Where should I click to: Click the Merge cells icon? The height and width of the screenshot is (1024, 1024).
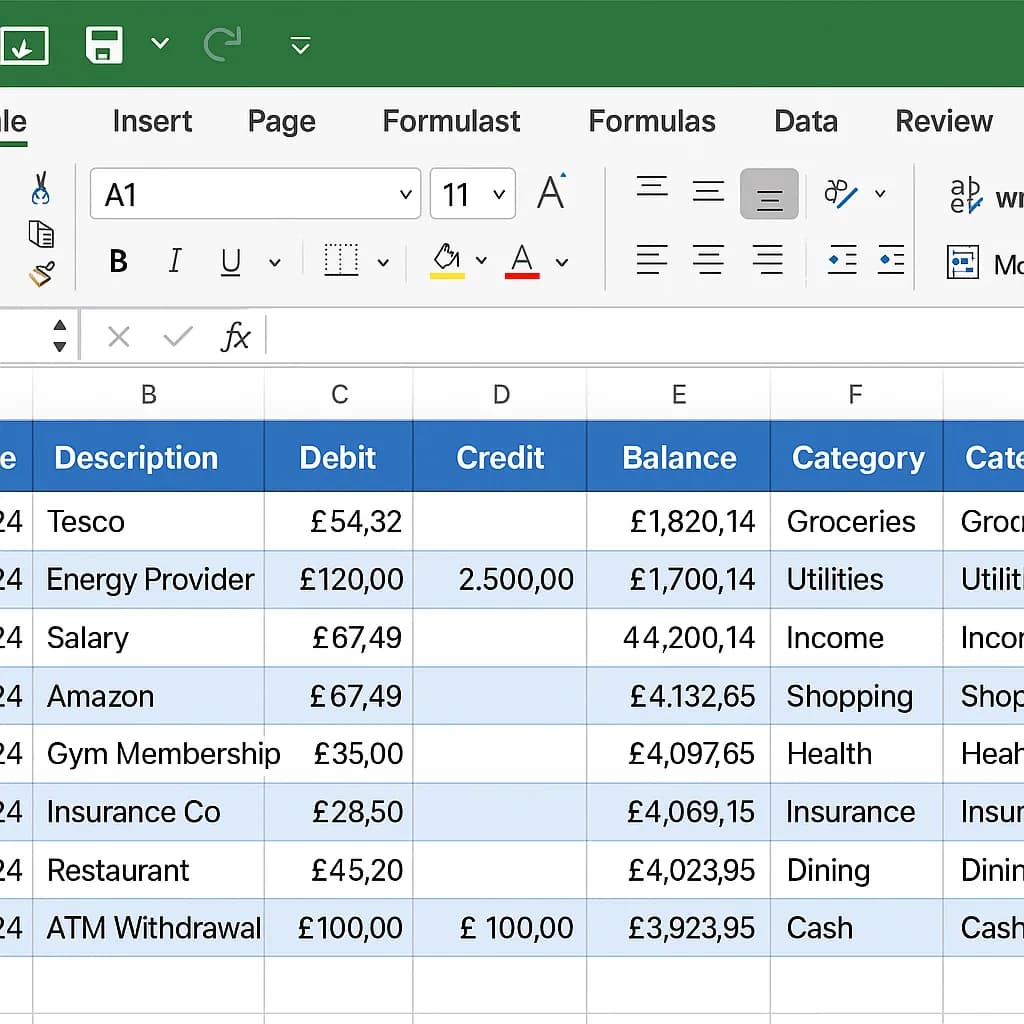(x=963, y=263)
